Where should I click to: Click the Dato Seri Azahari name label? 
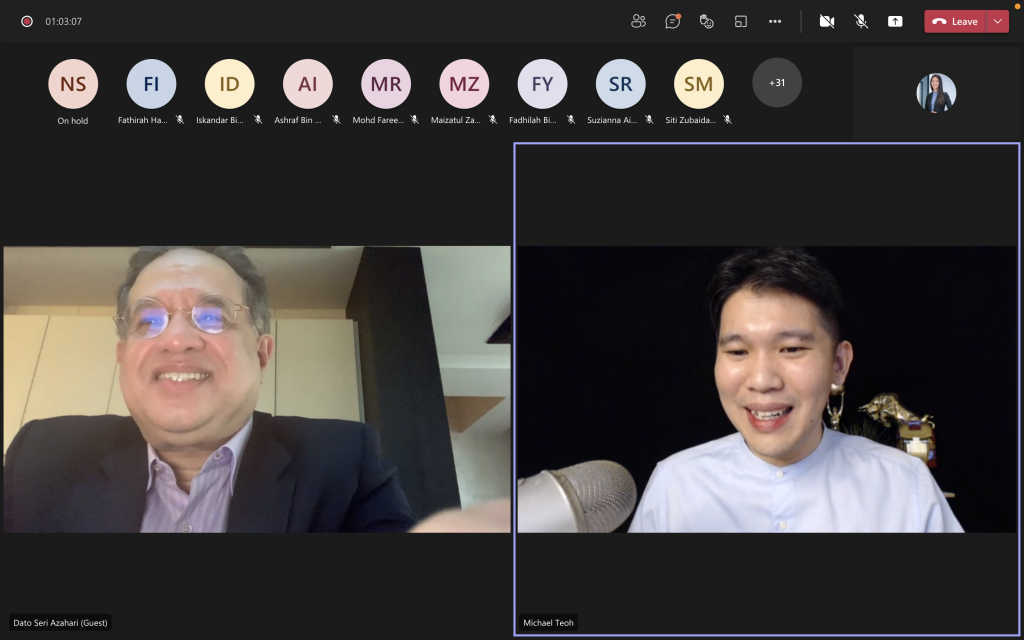[61, 623]
